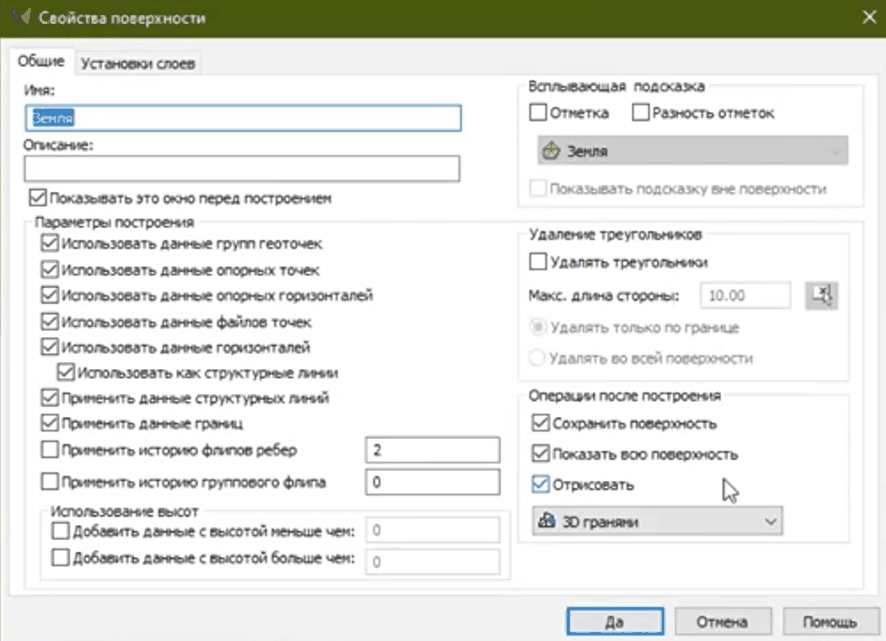
Task: Enable the Удалять треугольники checkbox
Action: [538, 263]
